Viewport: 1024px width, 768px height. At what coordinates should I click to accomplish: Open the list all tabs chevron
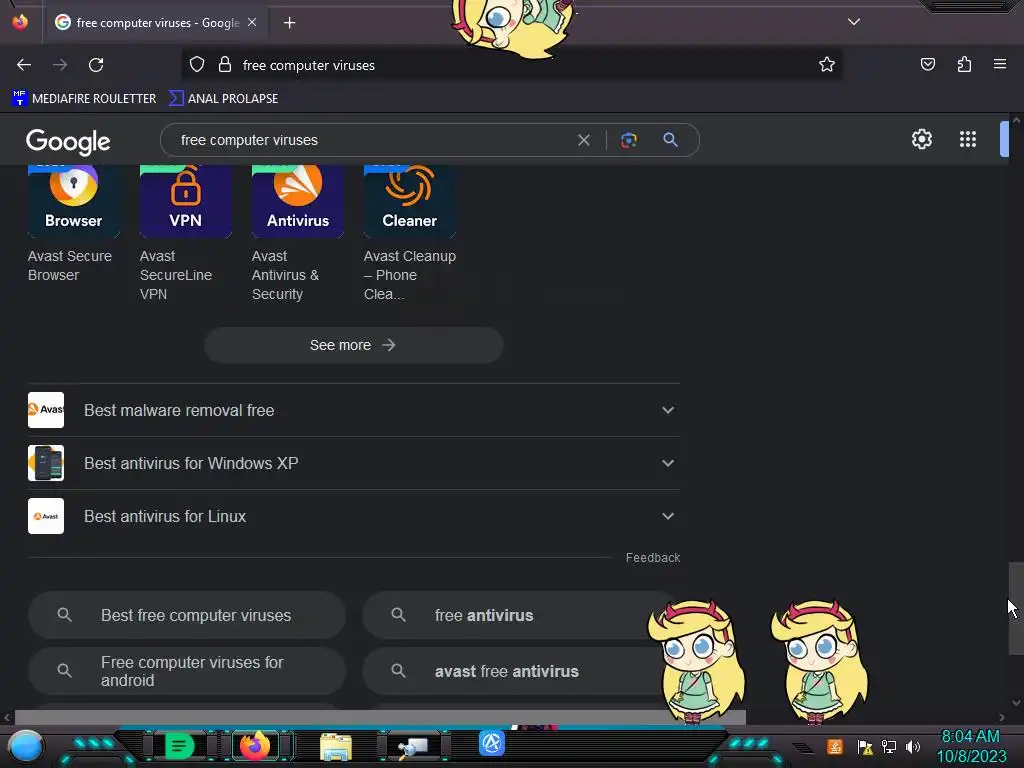pyautogui.click(x=854, y=22)
